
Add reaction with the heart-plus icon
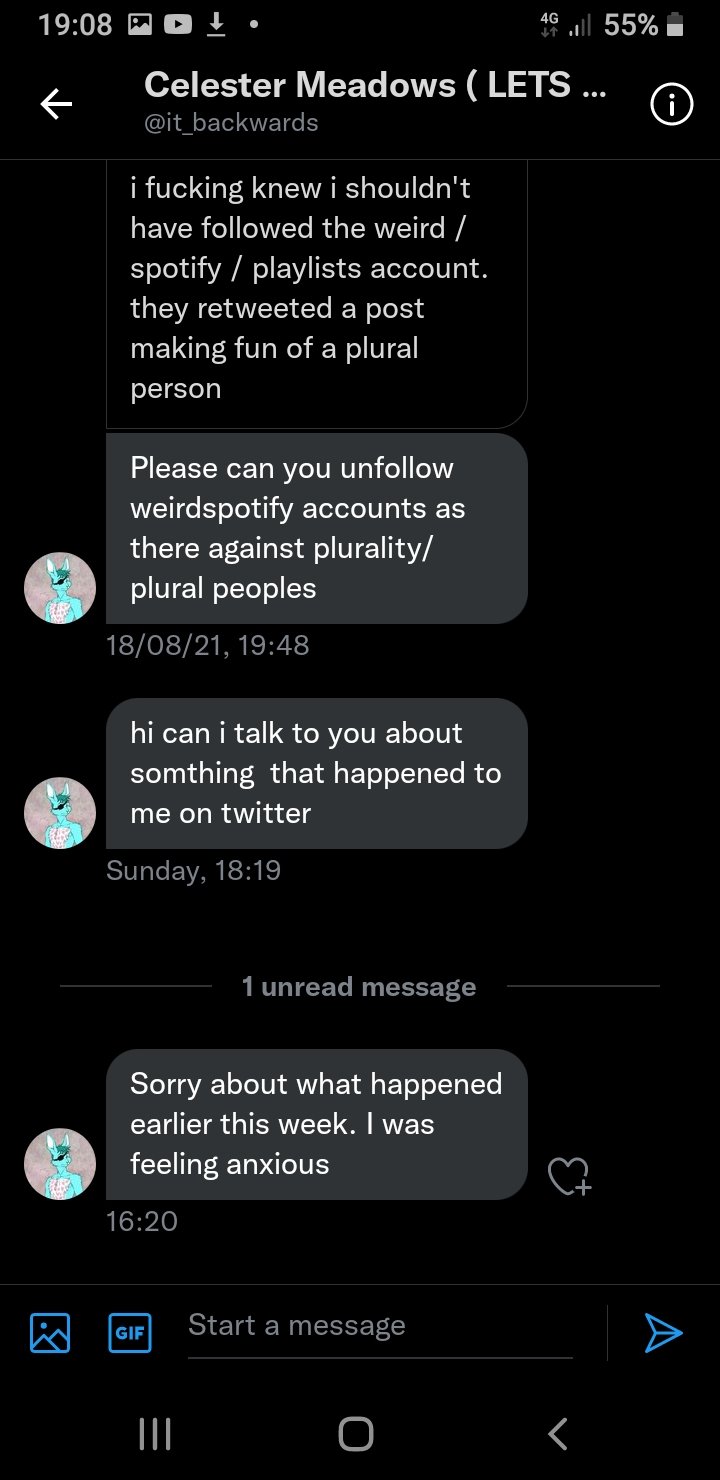[x=570, y=1177]
